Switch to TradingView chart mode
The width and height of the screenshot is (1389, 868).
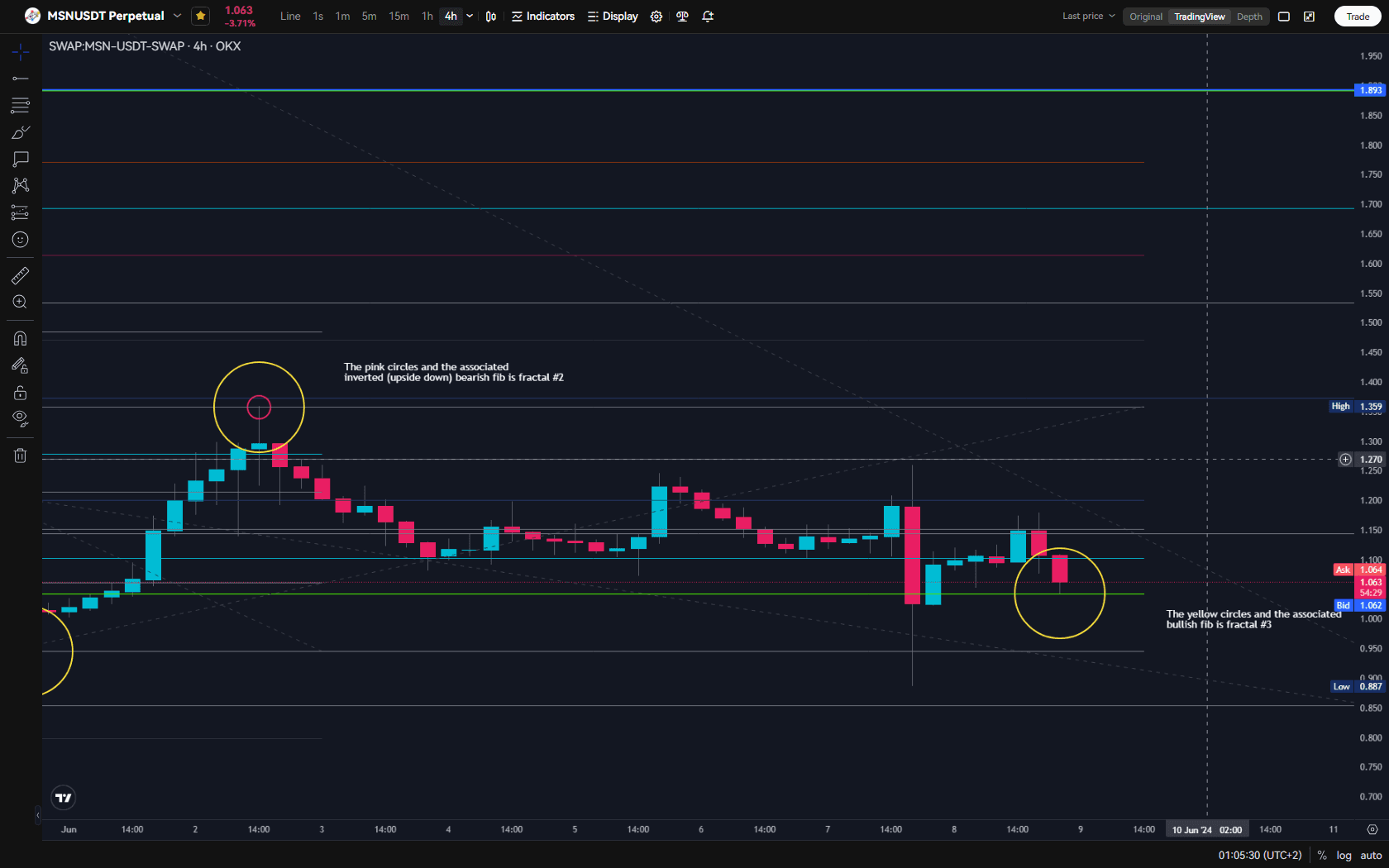1200,17
